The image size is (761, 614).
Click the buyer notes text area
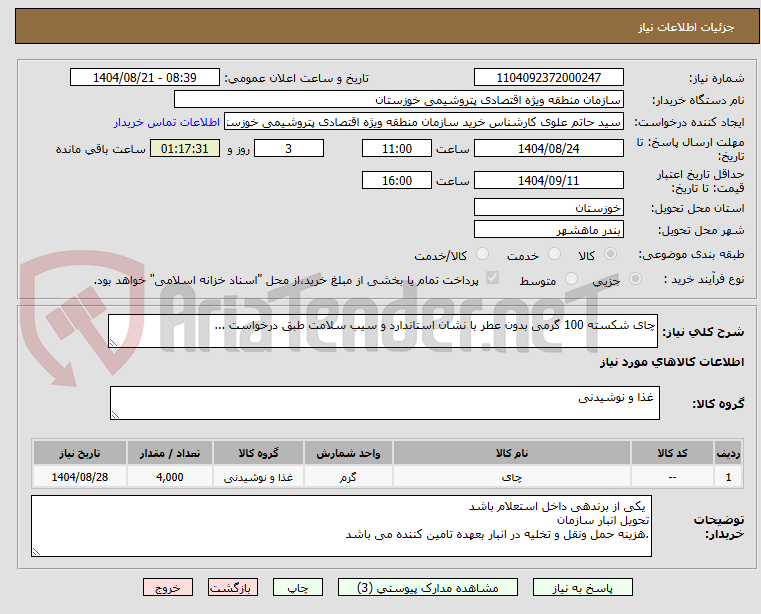[x=341, y=526]
